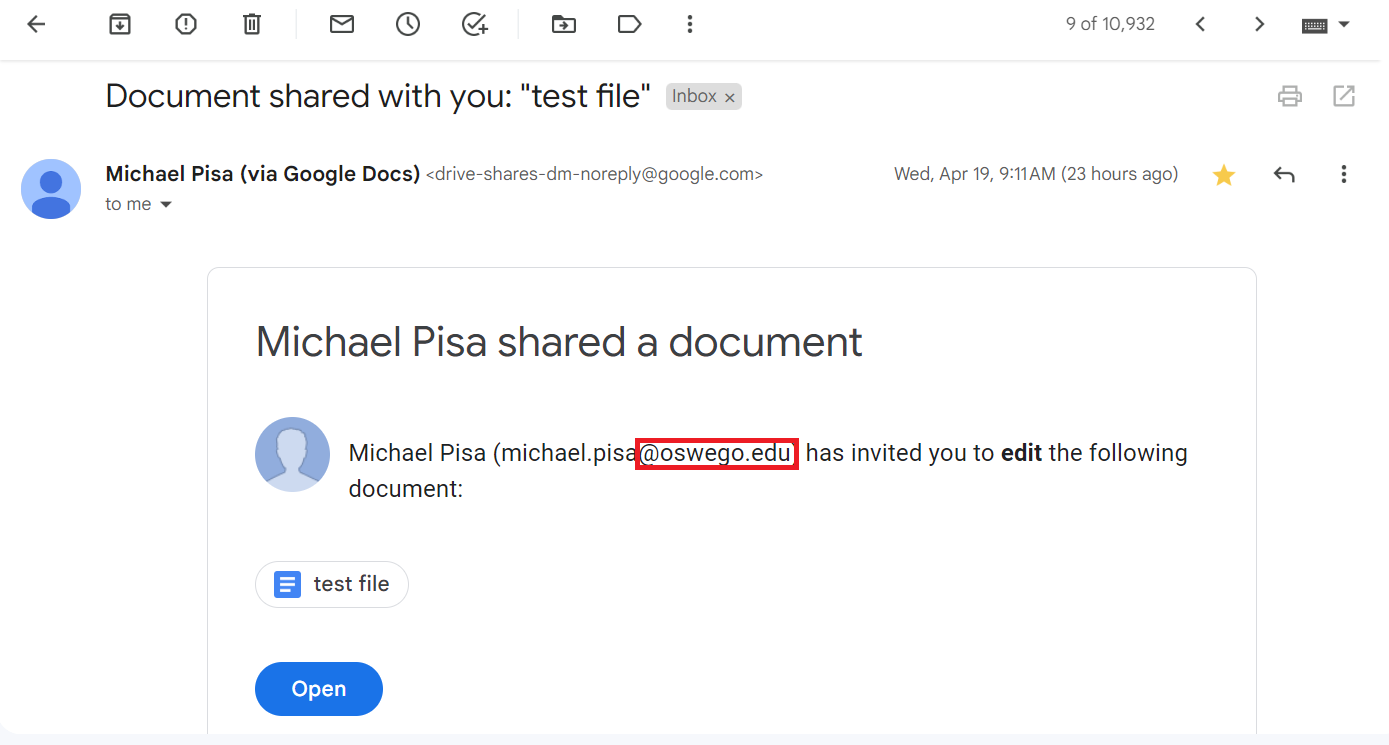Open the message More options menu
Screen dimensions: 1389x745
click(1344, 175)
